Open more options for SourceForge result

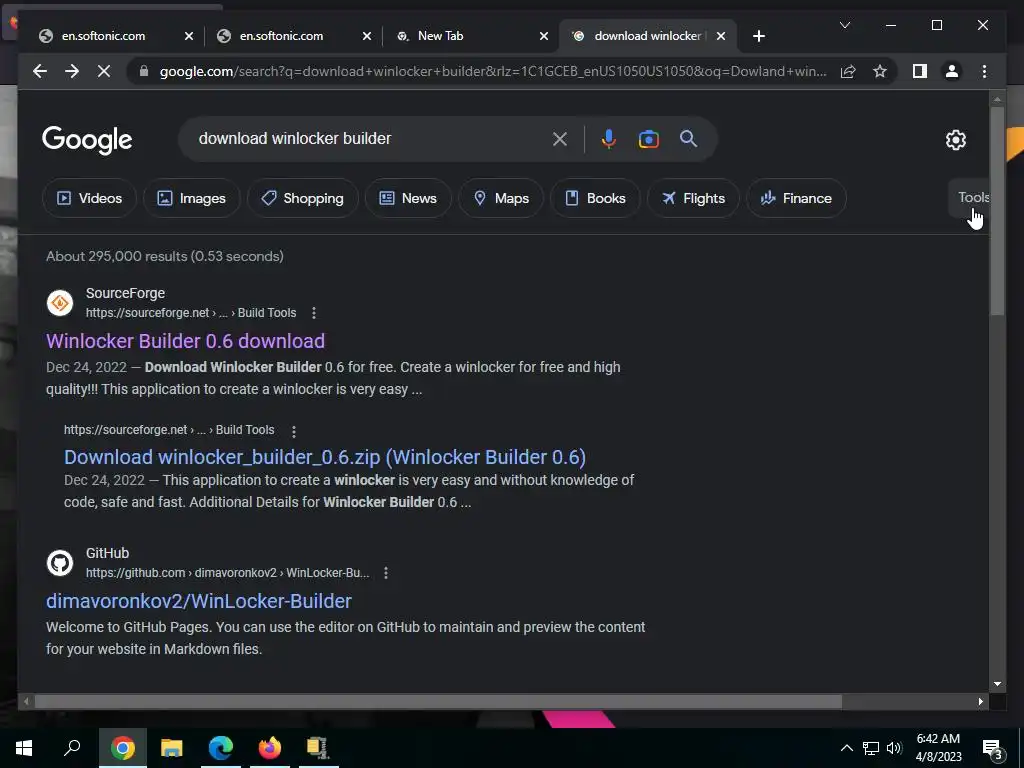coord(313,313)
